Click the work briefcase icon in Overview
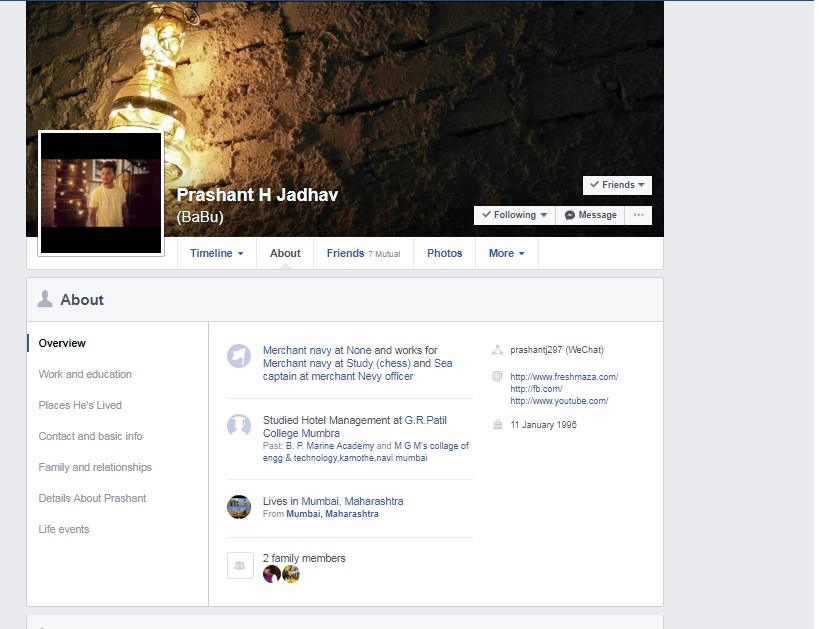This screenshot has width=819, height=629. (x=238, y=356)
